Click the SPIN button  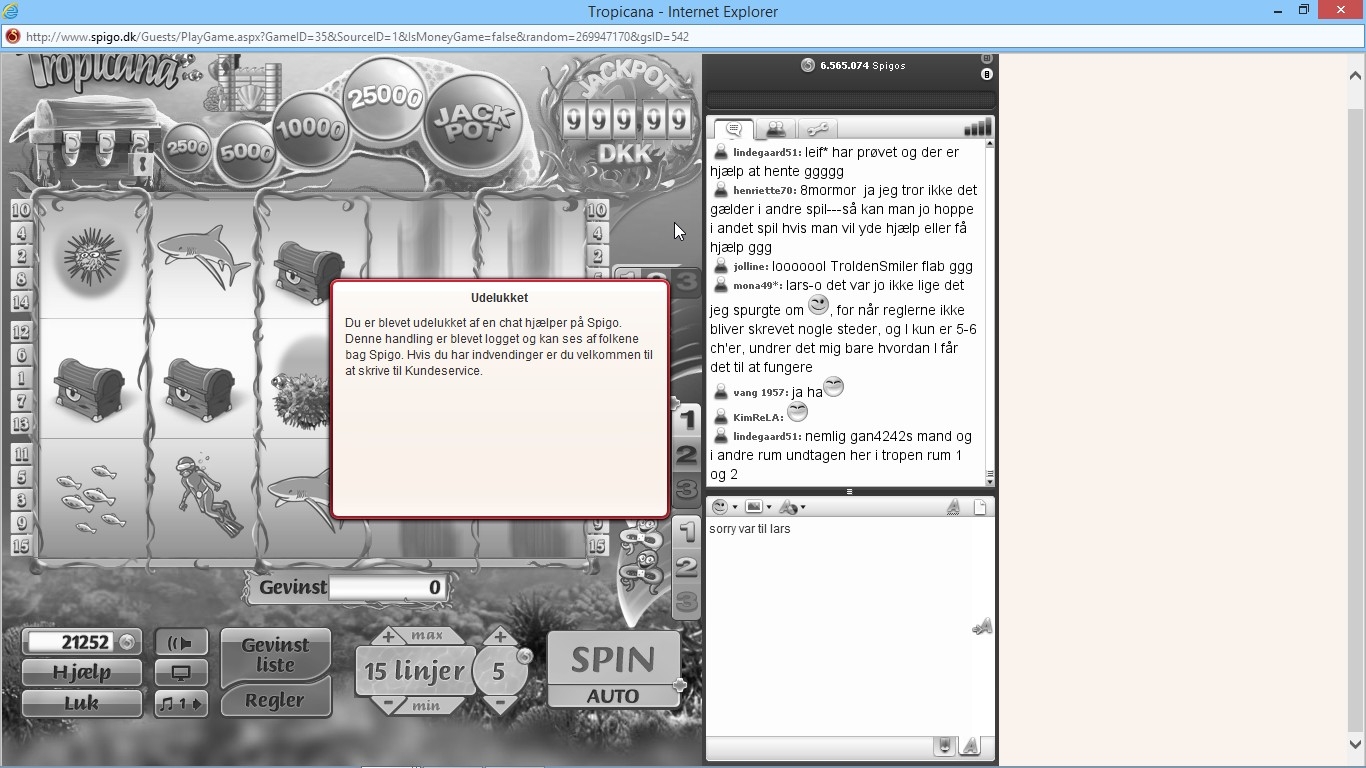point(613,660)
